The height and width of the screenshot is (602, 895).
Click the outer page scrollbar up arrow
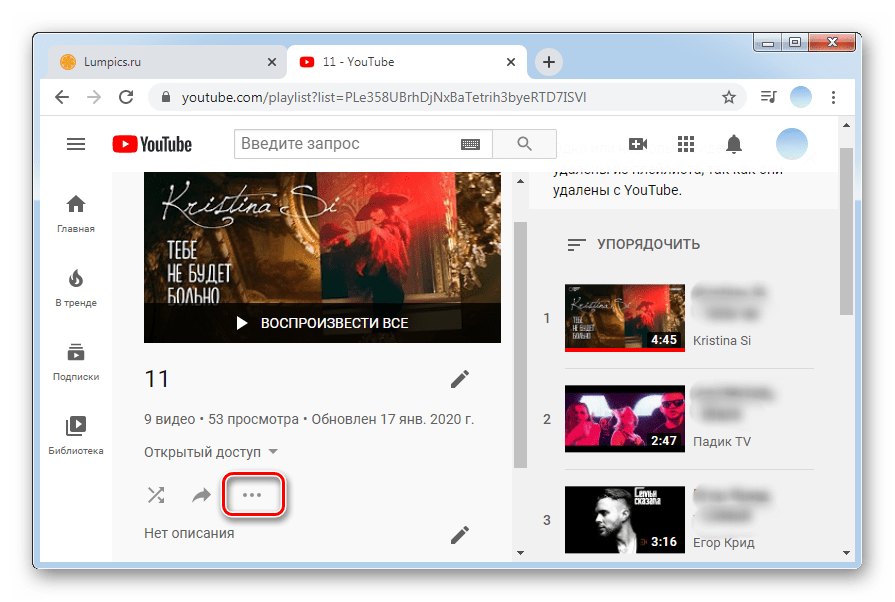point(846,125)
